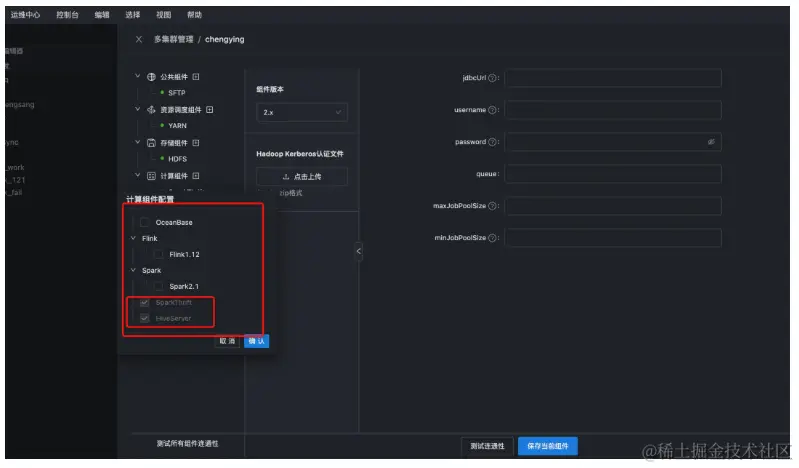The width and height of the screenshot is (799, 468).
Task: Click the 存储组件 storage disk icon
Action: click(151, 143)
